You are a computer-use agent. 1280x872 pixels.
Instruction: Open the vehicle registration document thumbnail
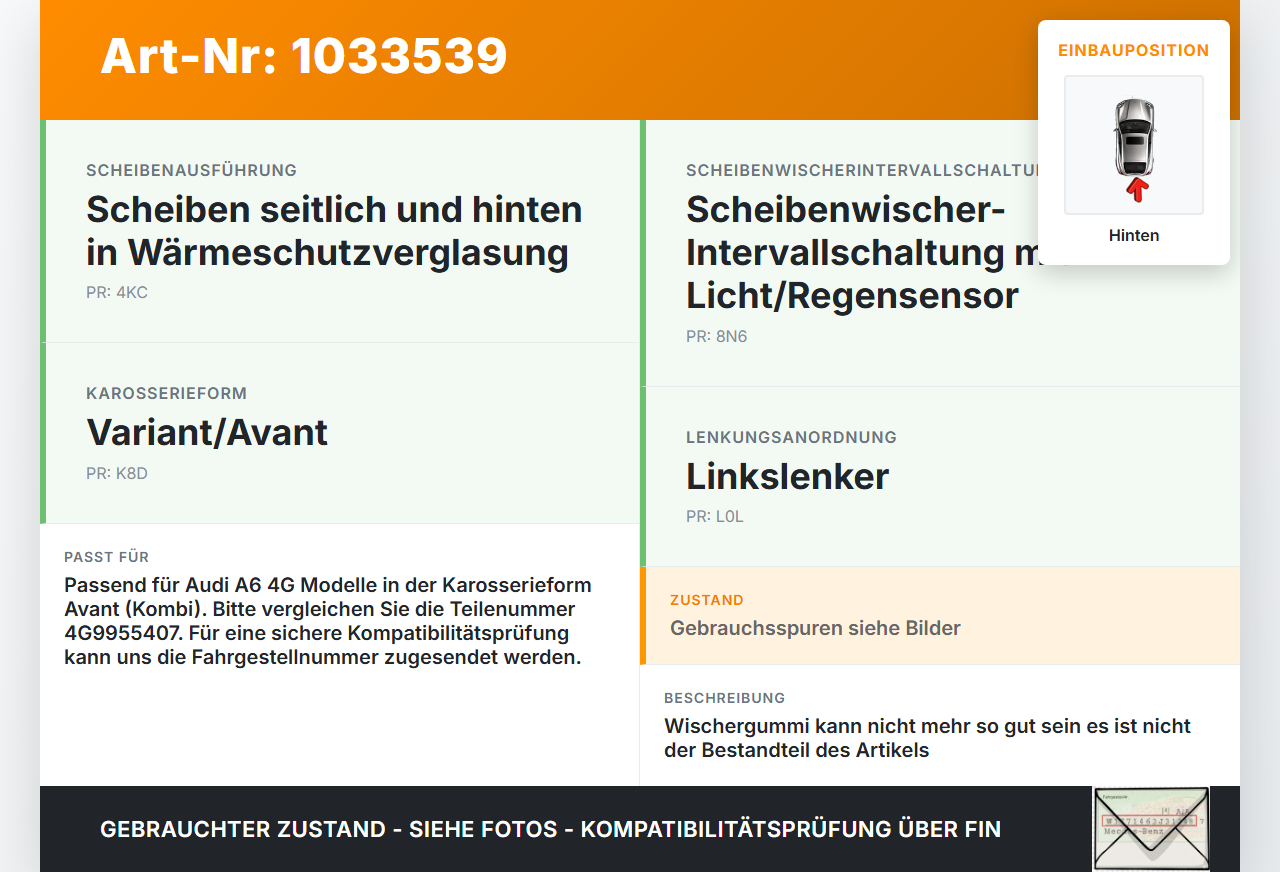point(1151,829)
